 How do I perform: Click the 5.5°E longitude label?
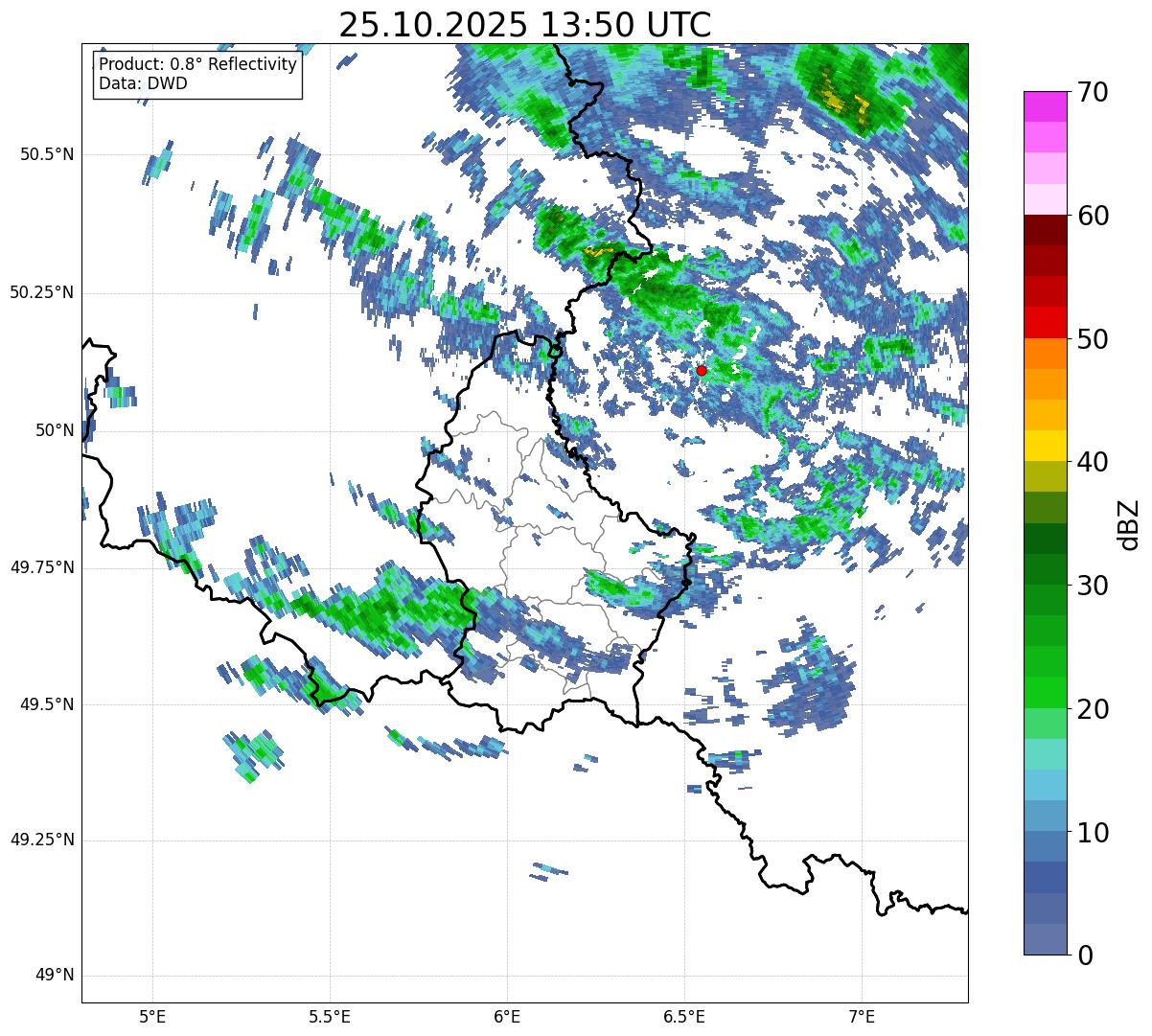point(330,1016)
